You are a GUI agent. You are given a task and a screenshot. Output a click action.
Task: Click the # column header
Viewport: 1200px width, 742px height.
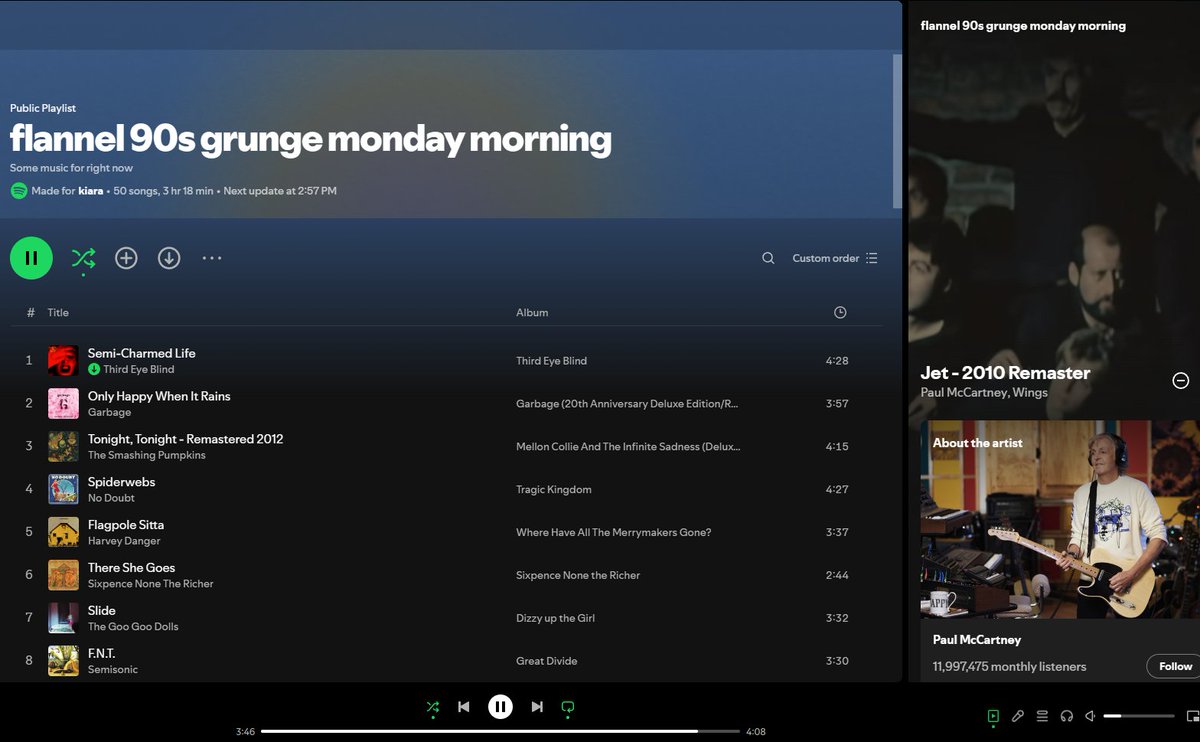tap(30, 313)
